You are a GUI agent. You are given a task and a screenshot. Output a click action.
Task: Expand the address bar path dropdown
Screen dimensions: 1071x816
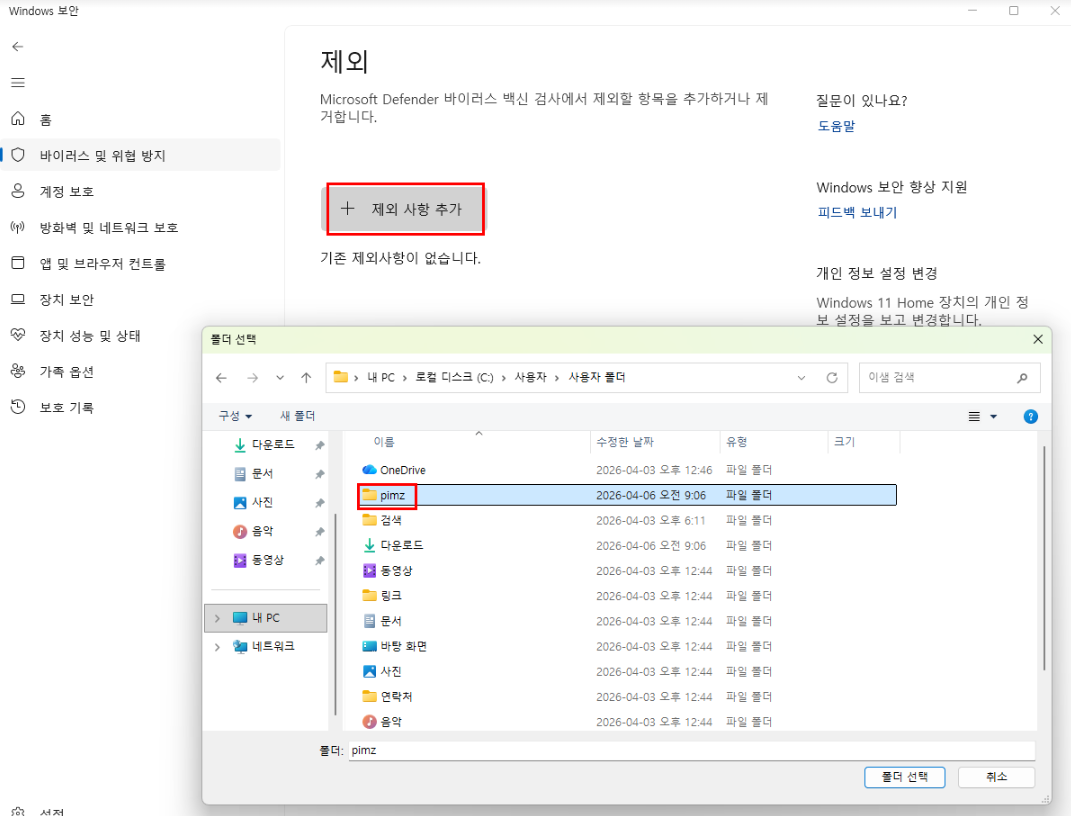click(801, 378)
